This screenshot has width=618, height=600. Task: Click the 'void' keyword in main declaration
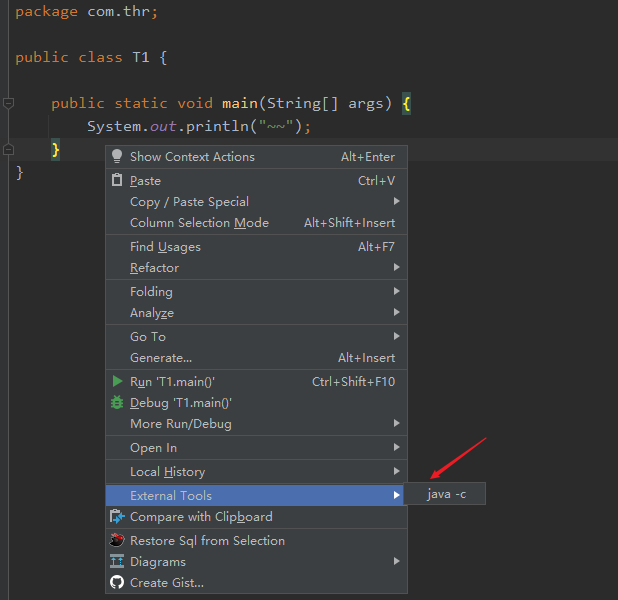point(195,103)
